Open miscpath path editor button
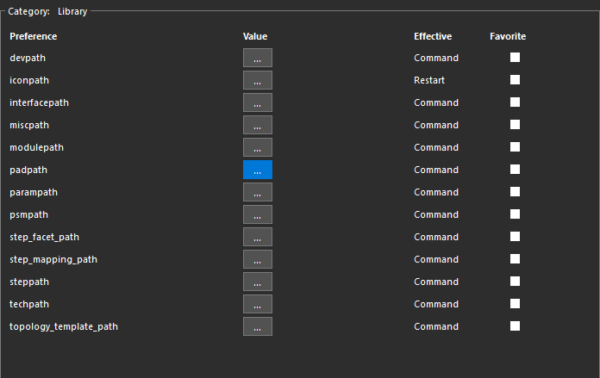Viewport: 600px width, 378px height. click(258, 125)
